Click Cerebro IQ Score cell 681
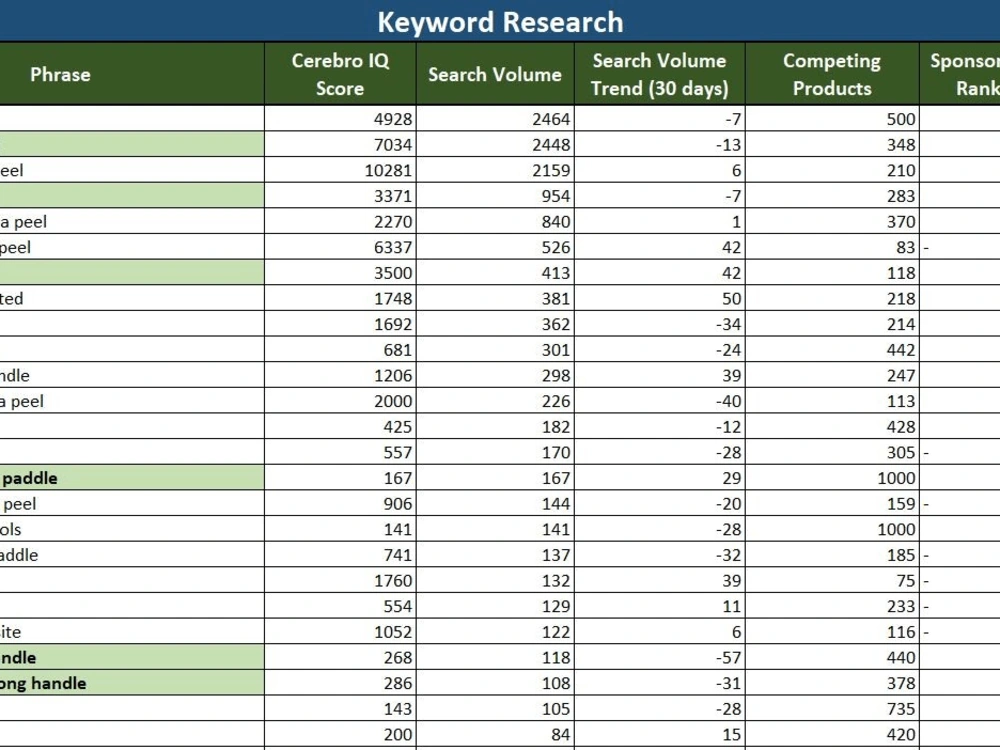 click(340, 349)
